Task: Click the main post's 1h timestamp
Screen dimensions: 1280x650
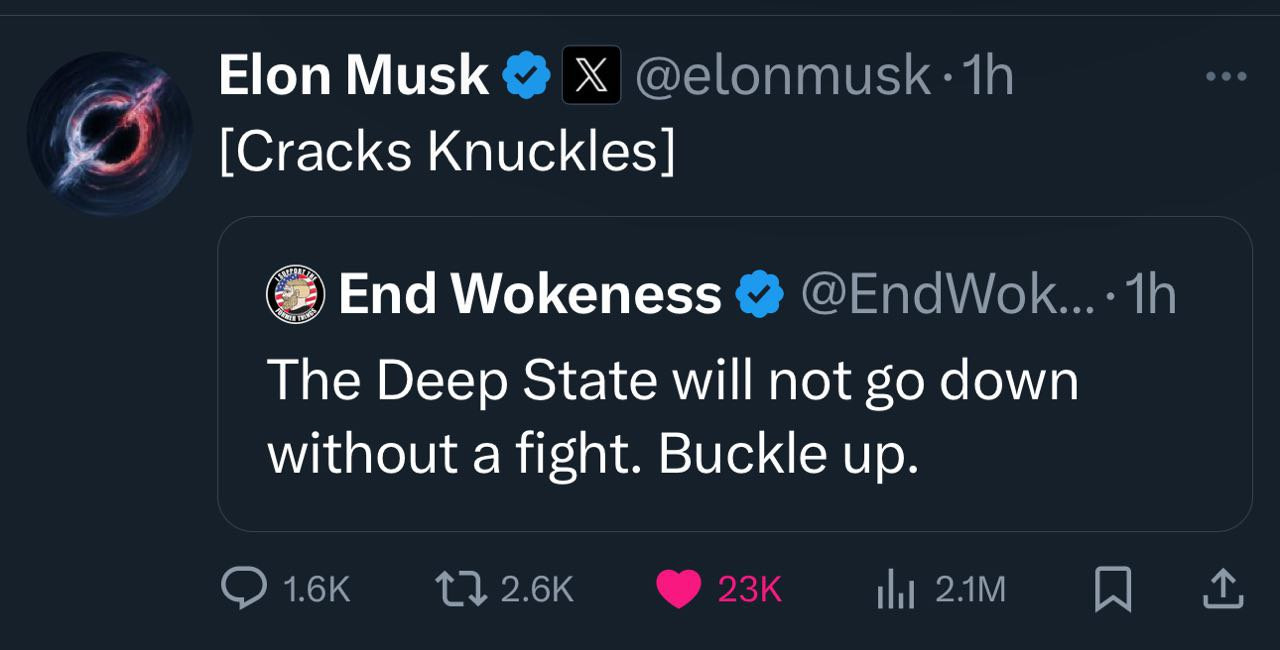Action: 987,76
